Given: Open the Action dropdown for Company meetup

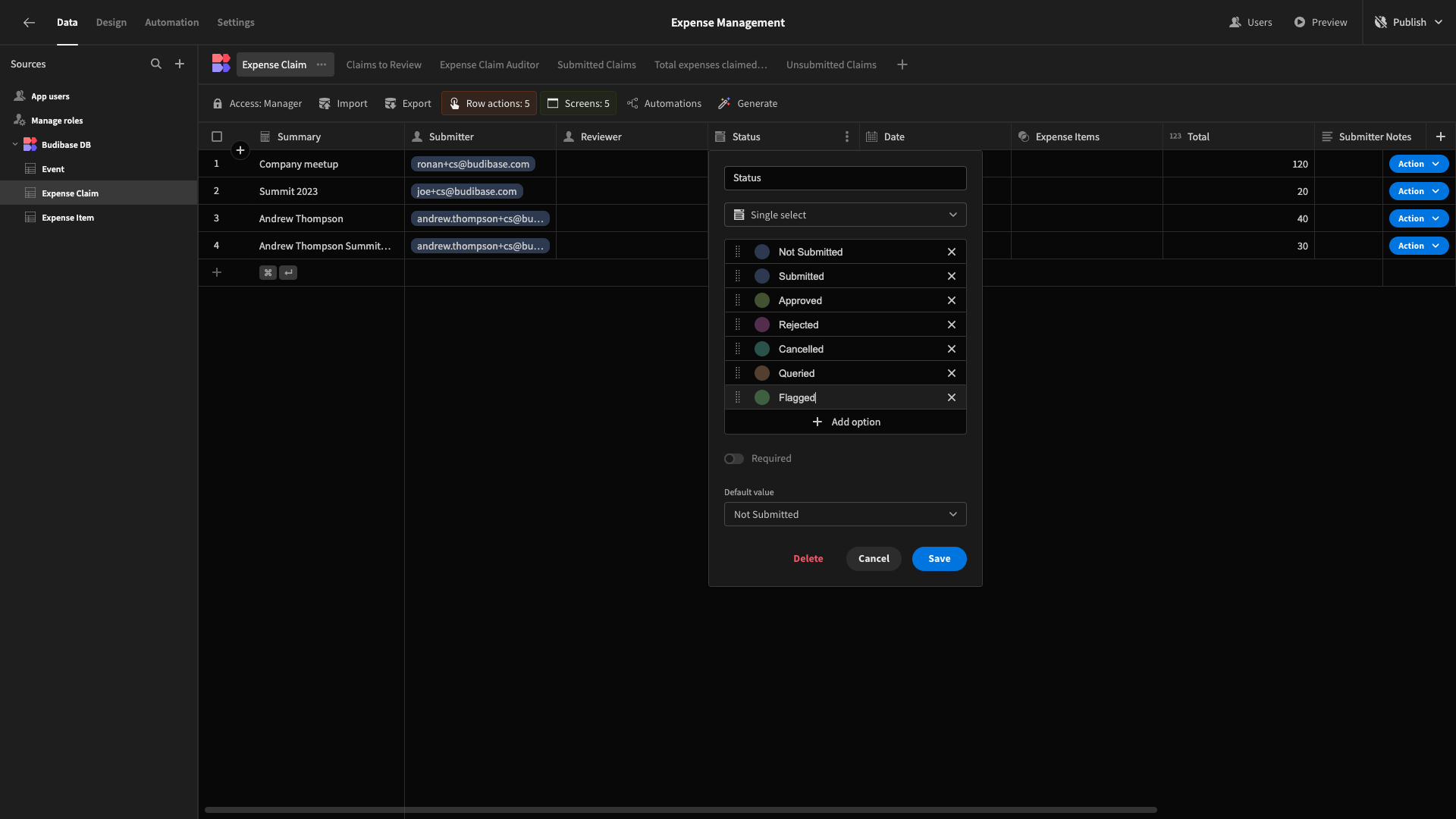Looking at the screenshot, I should point(1418,164).
